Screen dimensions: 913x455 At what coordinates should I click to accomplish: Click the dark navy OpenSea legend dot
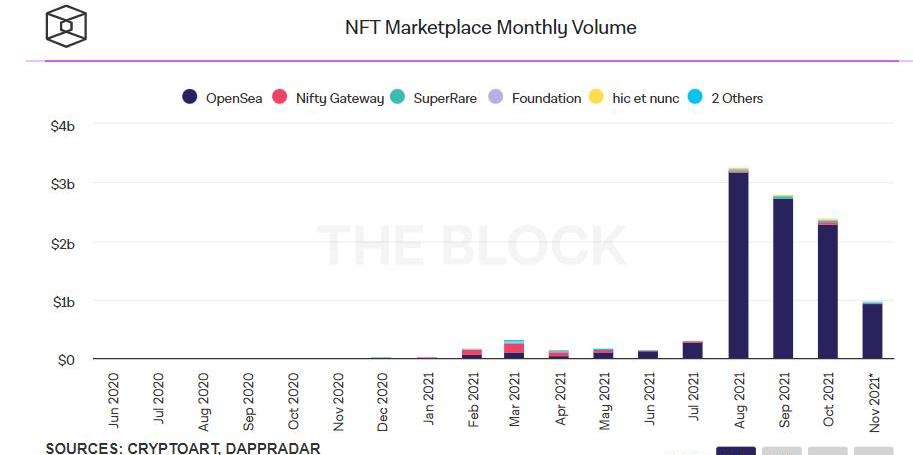point(190,98)
